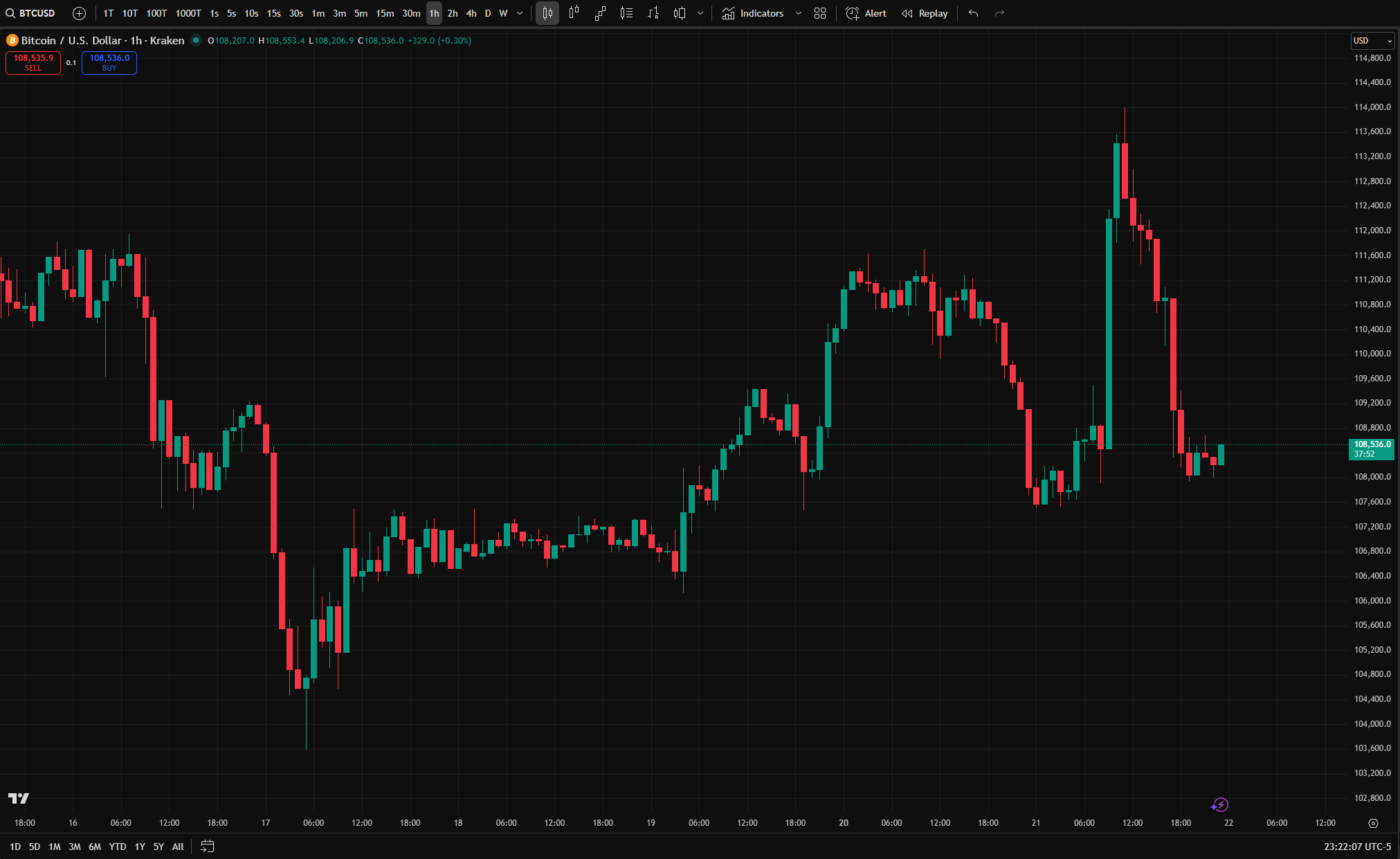Open the USD currency dropdown
Image resolution: width=1400 pixels, height=859 pixels.
pos(1372,41)
